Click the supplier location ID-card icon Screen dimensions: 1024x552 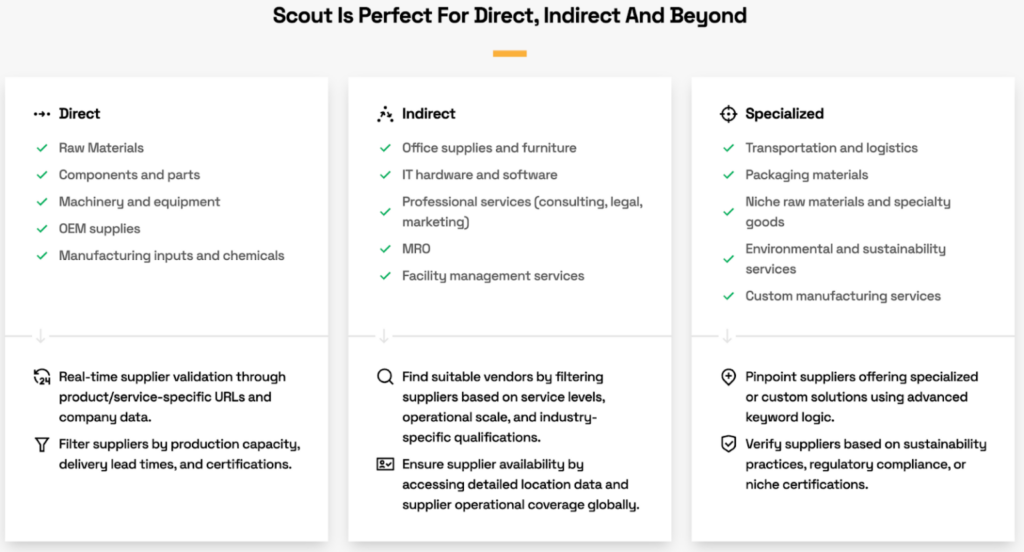coord(385,464)
